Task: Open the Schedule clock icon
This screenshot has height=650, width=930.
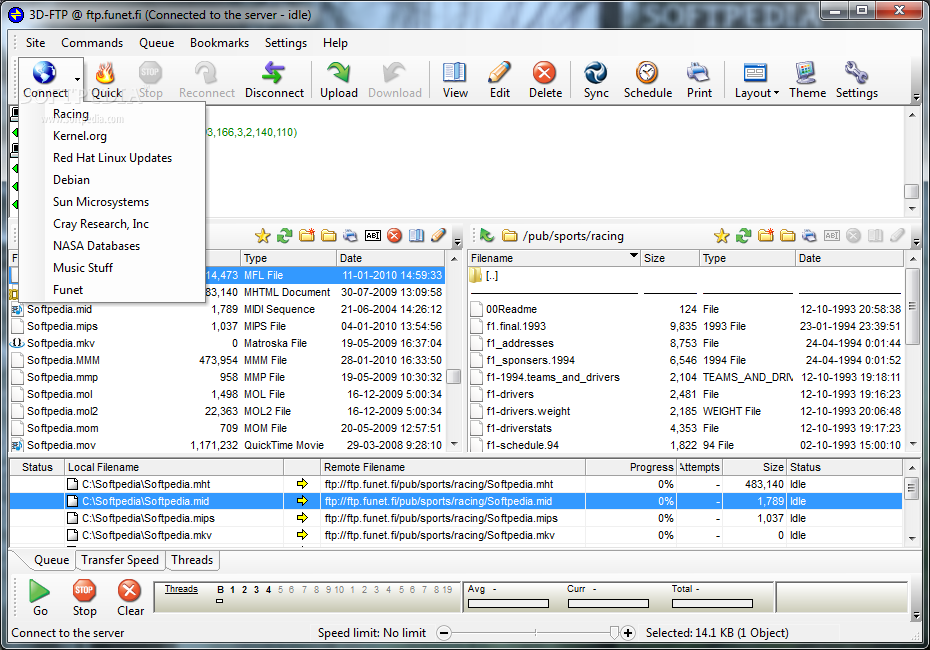Action: pyautogui.click(x=647, y=73)
